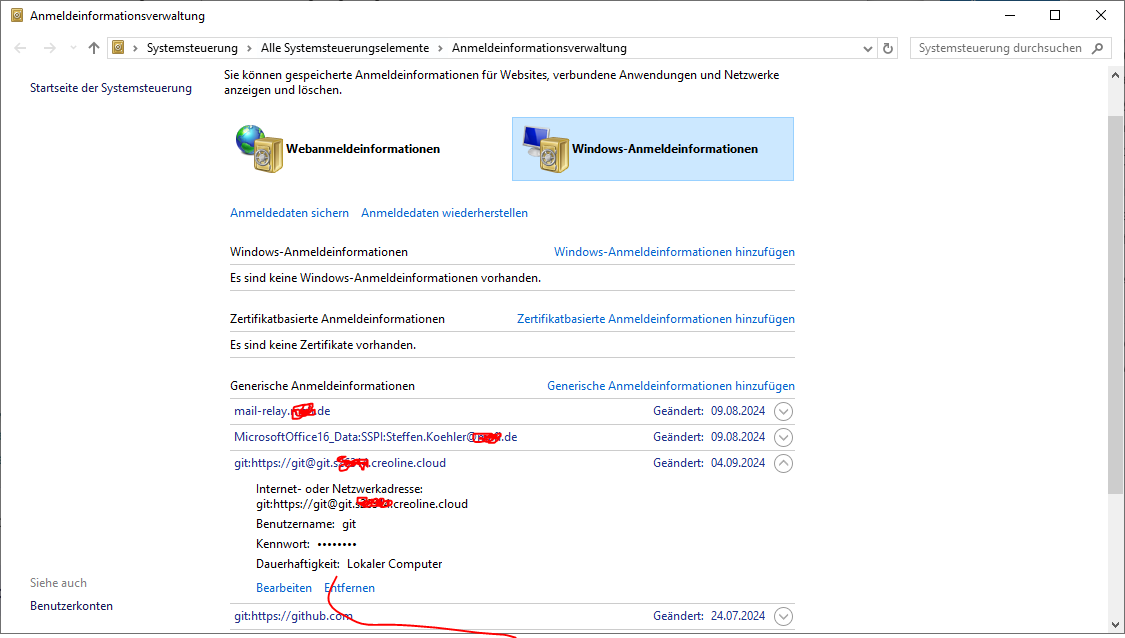Click 'Anmeldedaten wiederherstellen' link
This screenshot has height=638, width=1125.
click(x=444, y=213)
